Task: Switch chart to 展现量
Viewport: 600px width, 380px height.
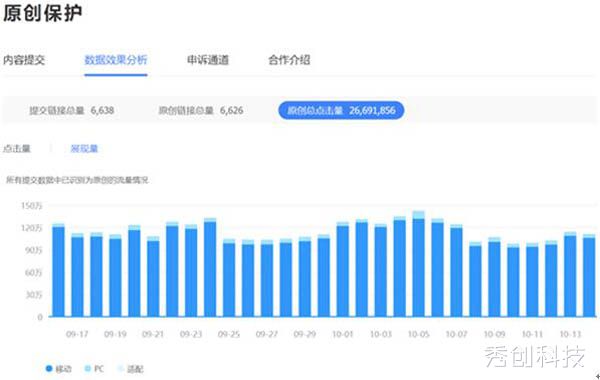Action: tap(84, 148)
